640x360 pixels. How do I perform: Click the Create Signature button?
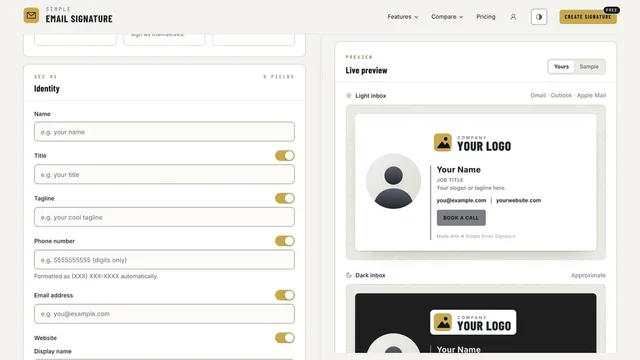pyautogui.click(x=588, y=17)
